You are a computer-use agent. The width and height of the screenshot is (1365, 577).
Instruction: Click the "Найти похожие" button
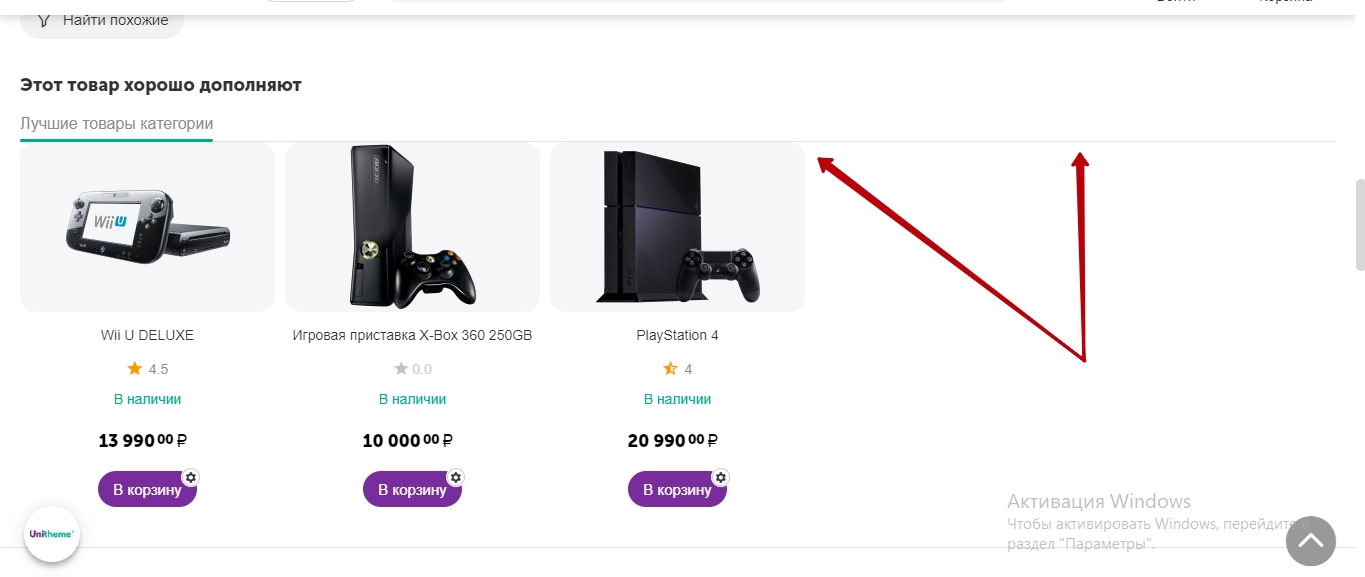point(102,20)
